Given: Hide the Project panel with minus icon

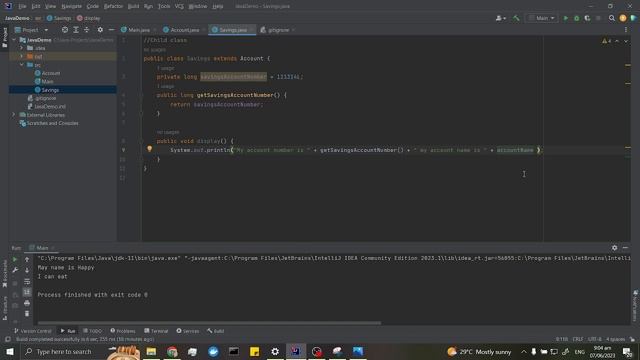Looking at the screenshot, I should point(111,30).
